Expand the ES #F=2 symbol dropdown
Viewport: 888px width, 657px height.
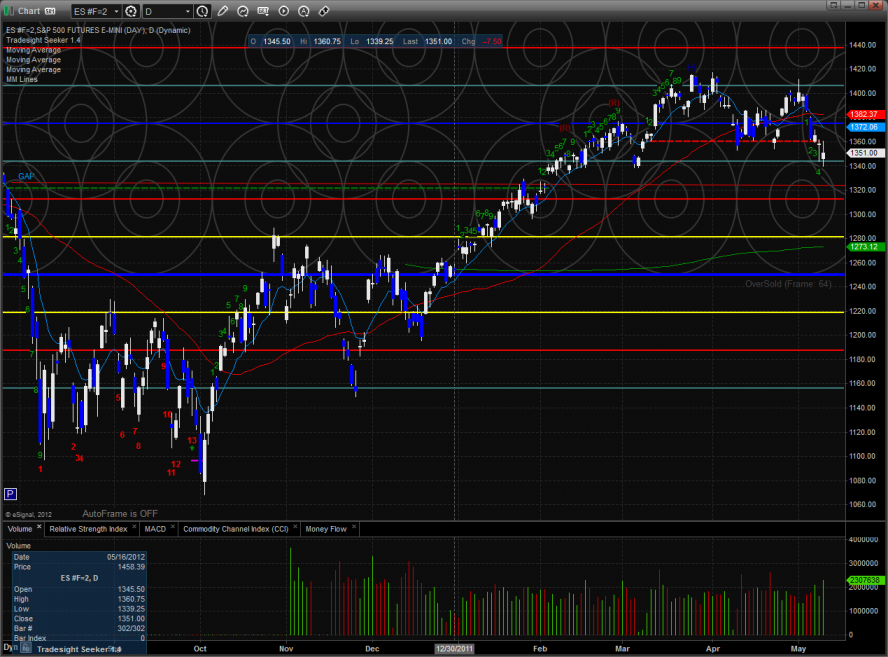click(116, 11)
